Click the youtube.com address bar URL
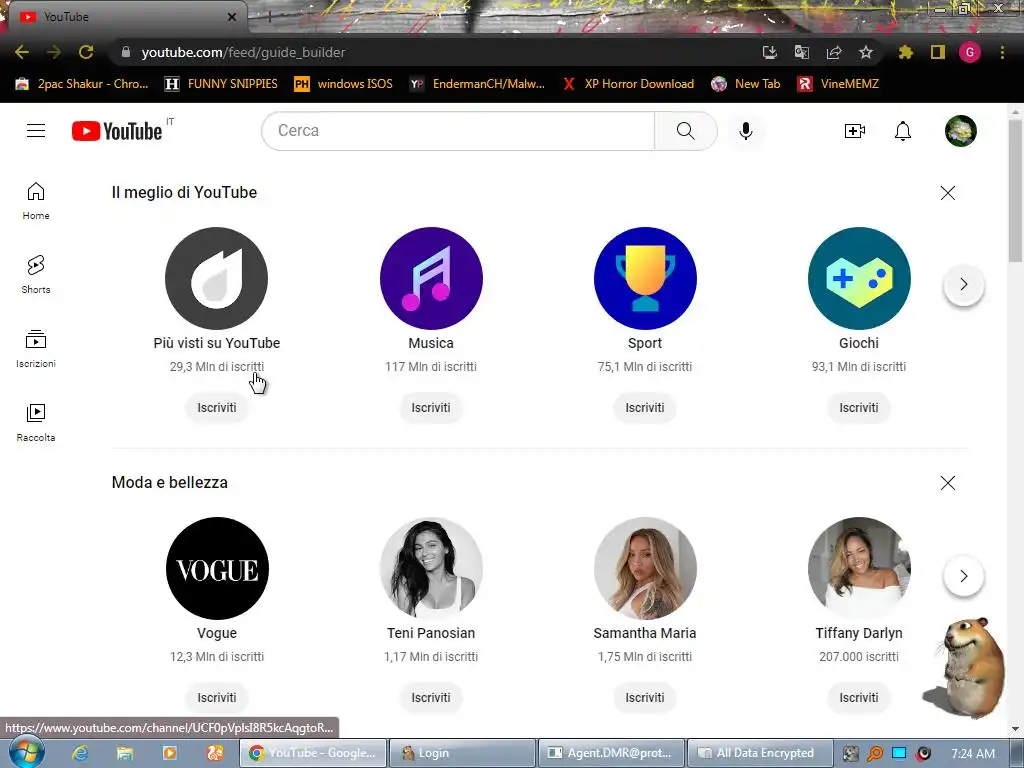 pyautogui.click(x=243, y=52)
